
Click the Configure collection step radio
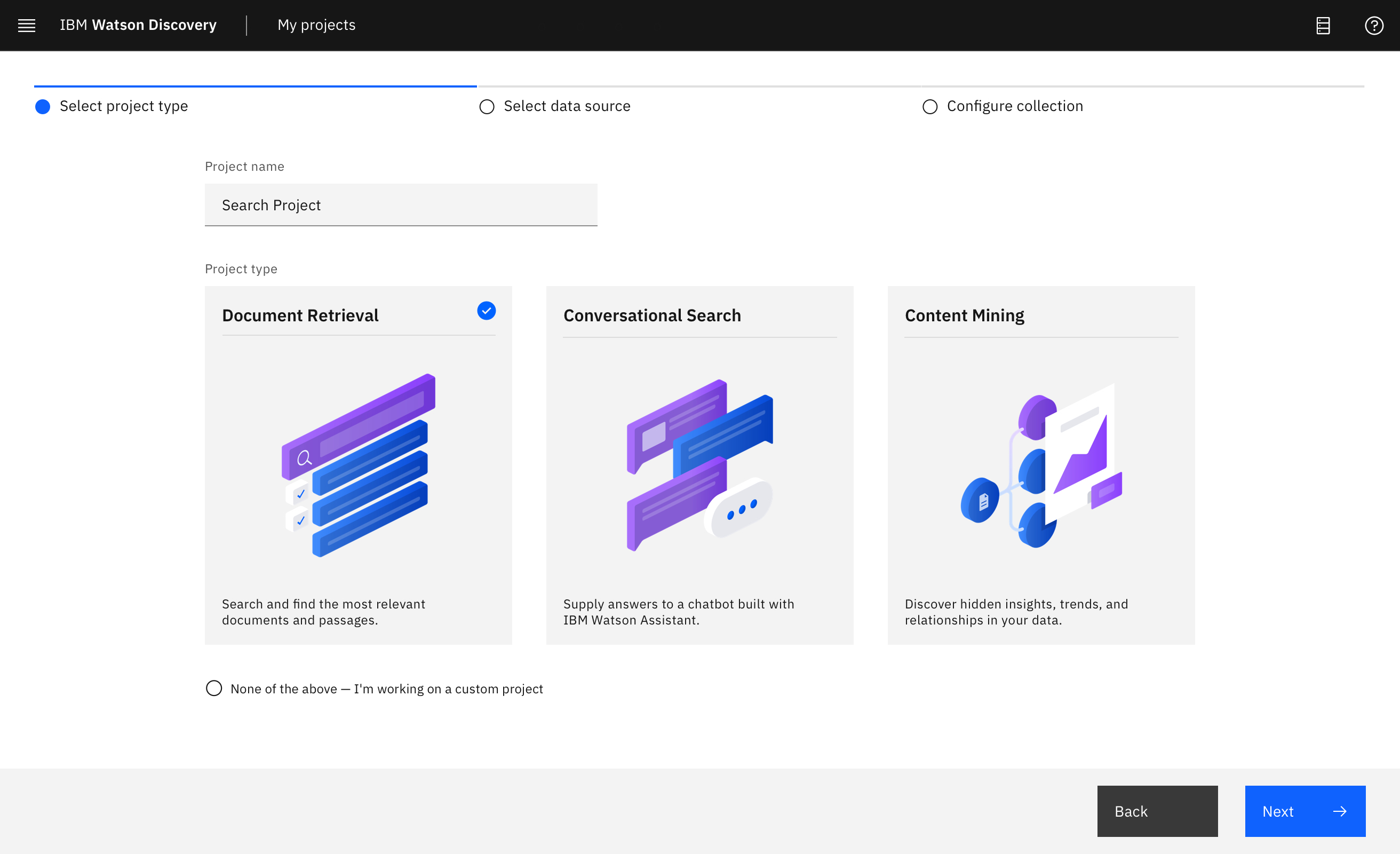click(x=930, y=106)
